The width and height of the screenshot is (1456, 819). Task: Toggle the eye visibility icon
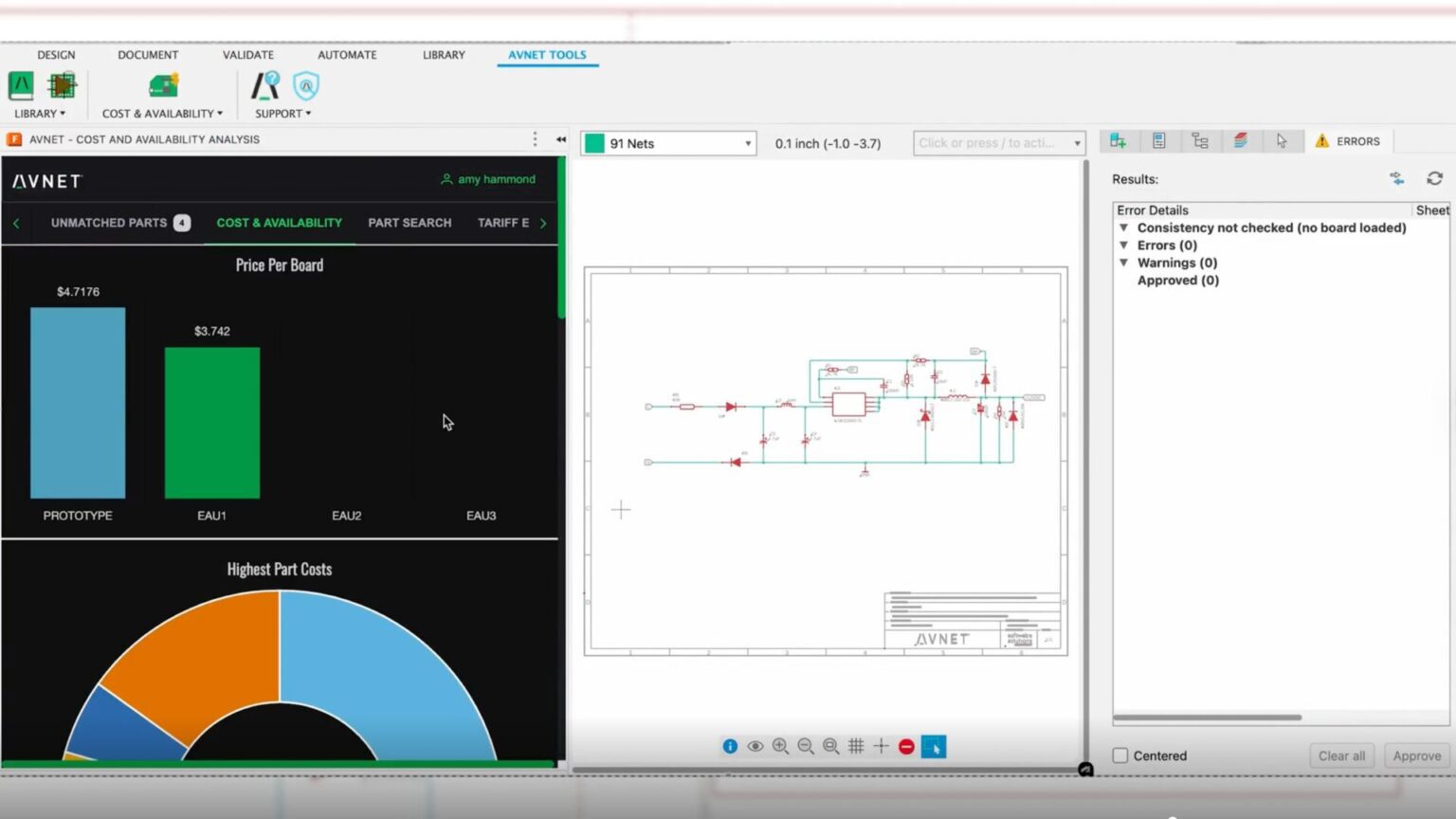[x=755, y=747]
